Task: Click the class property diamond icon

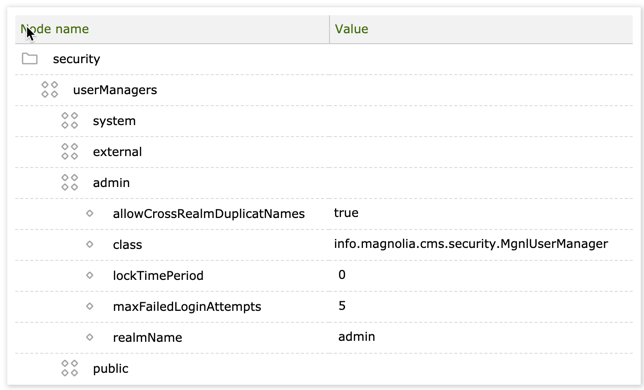Action: click(x=90, y=244)
